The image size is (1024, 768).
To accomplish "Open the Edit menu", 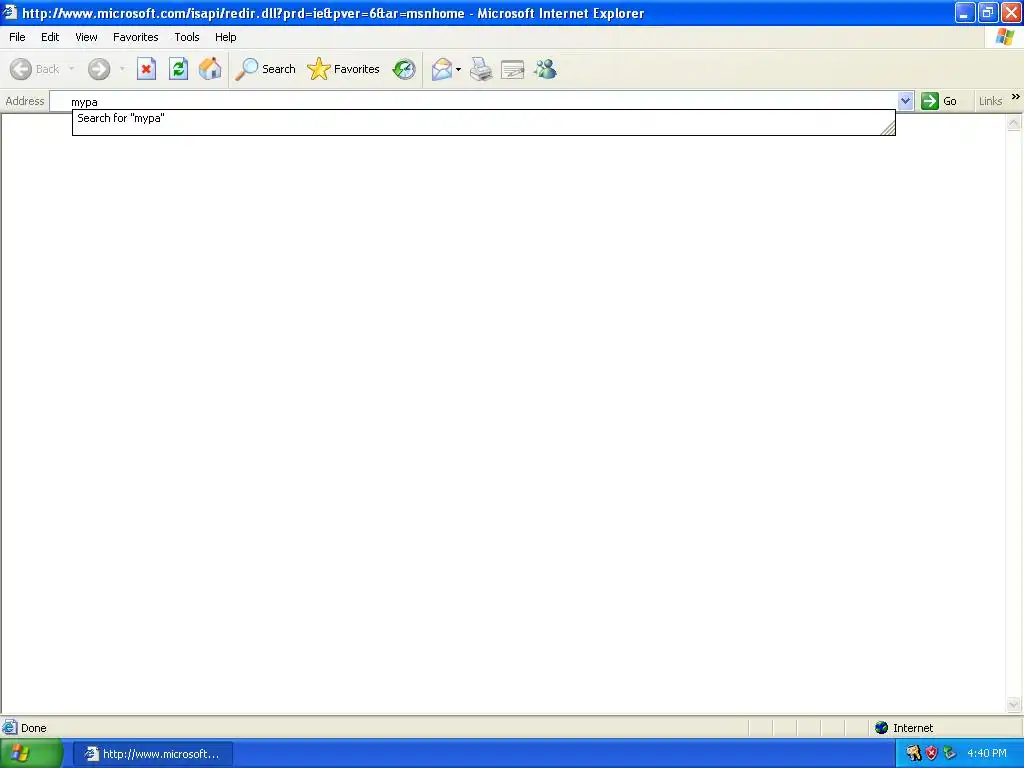I will (50, 37).
